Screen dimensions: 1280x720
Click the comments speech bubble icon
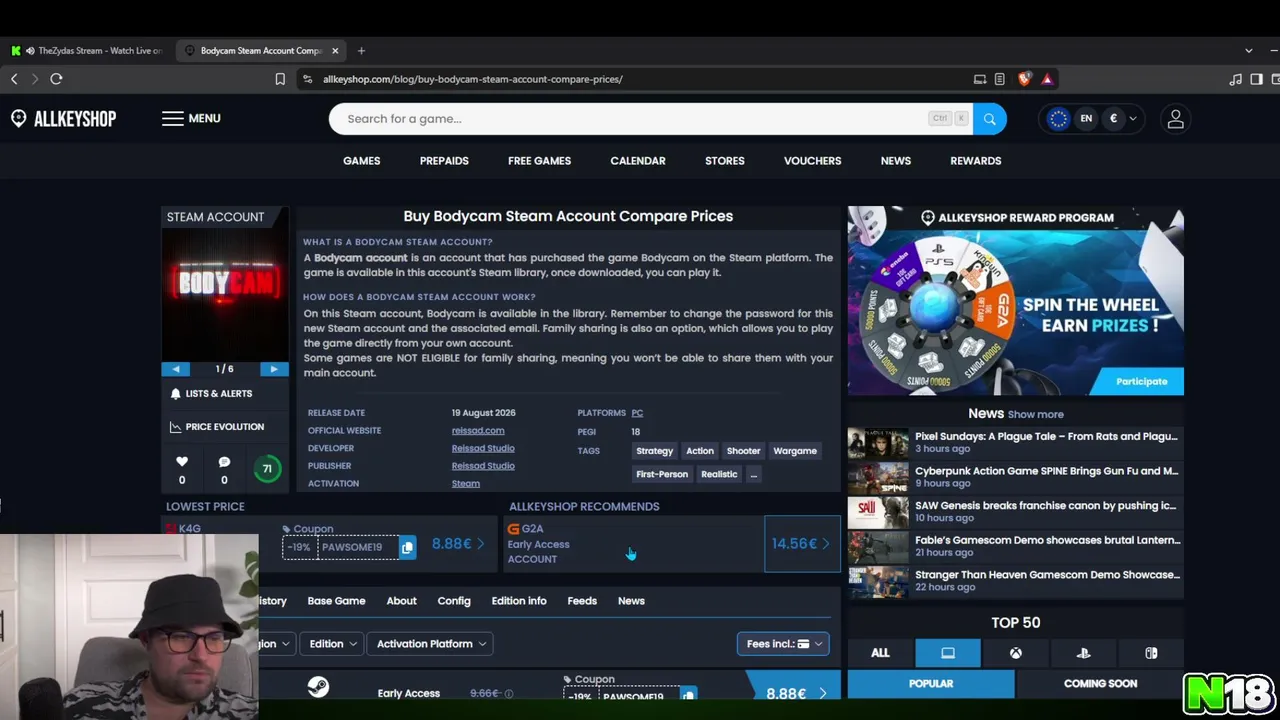coord(224,462)
